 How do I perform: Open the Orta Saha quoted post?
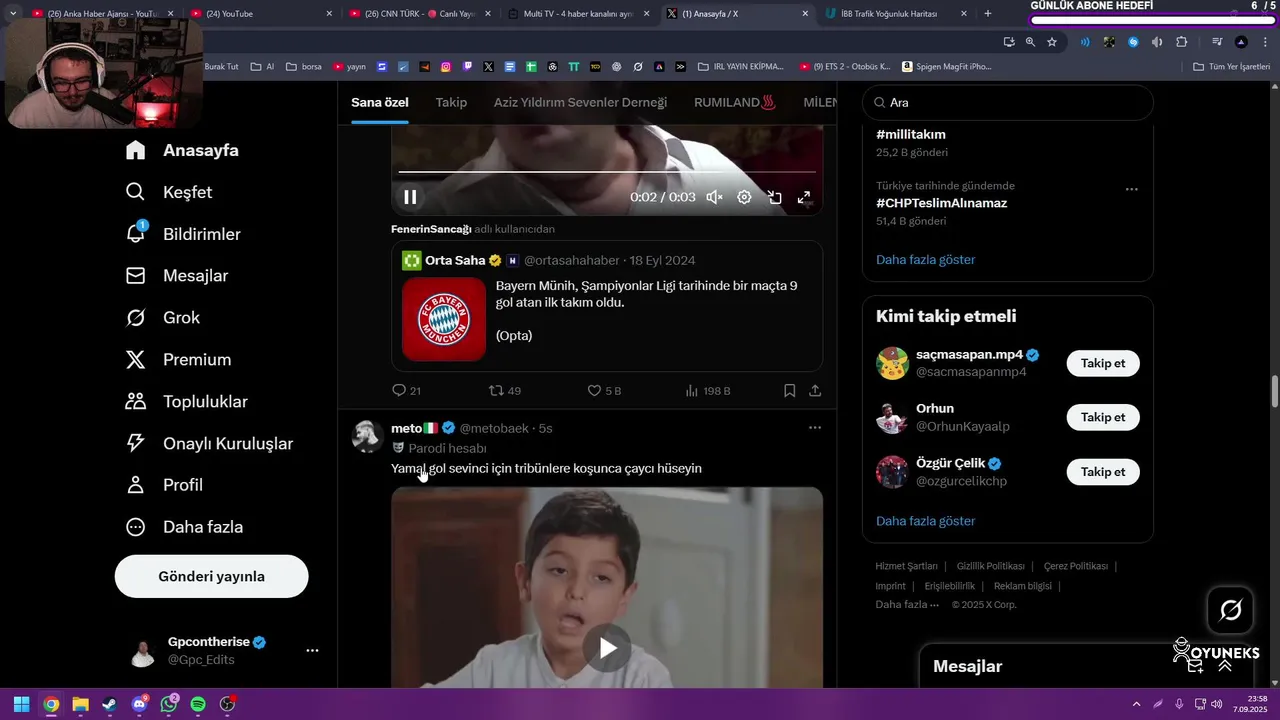607,306
